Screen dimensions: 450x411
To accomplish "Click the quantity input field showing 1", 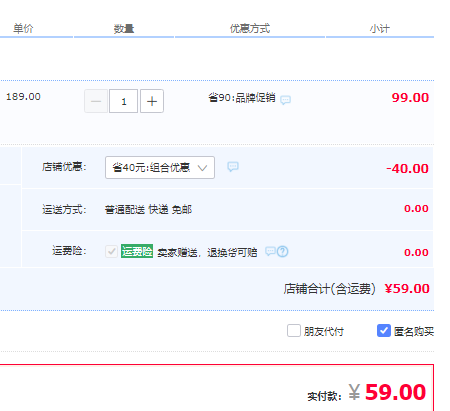I will (124, 101).
